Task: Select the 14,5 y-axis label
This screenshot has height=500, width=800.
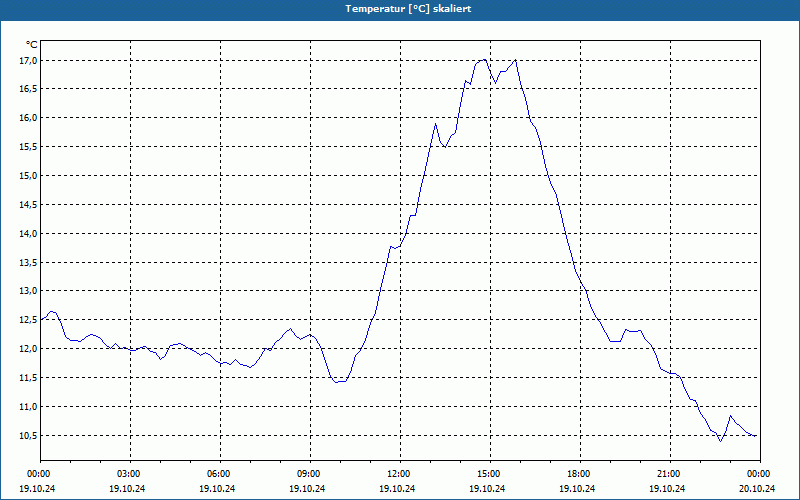Action: [x=29, y=205]
